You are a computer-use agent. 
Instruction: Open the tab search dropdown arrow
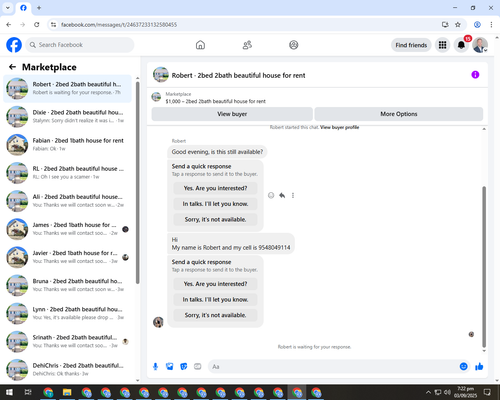click(8, 8)
